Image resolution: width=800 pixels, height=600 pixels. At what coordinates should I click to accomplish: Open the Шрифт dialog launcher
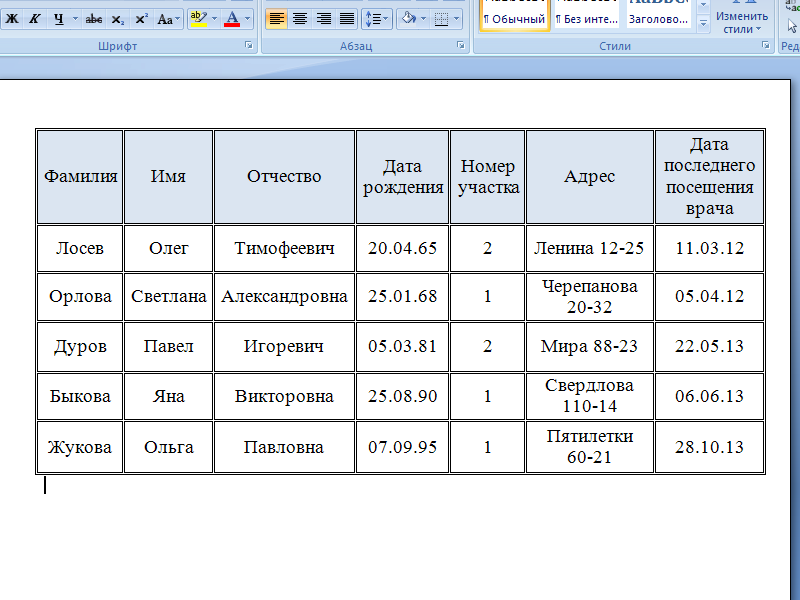(x=249, y=46)
